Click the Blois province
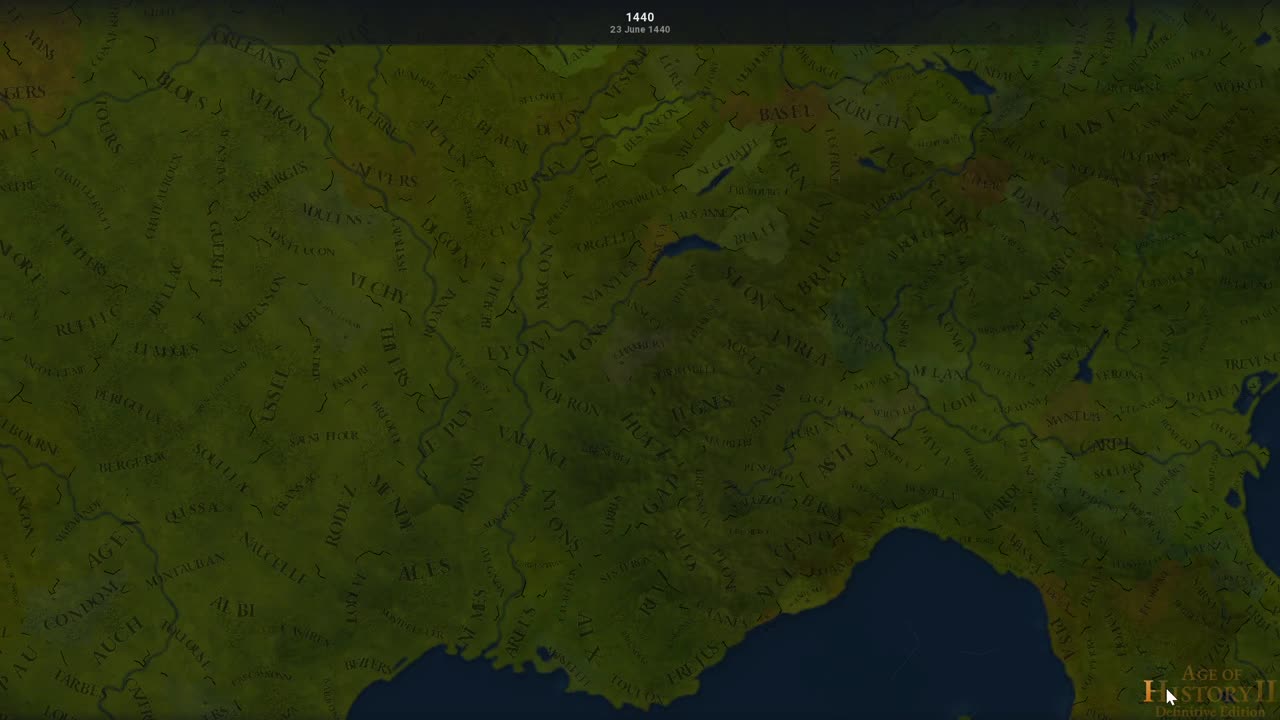The image size is (1280, 720). [x=181, y=90]
